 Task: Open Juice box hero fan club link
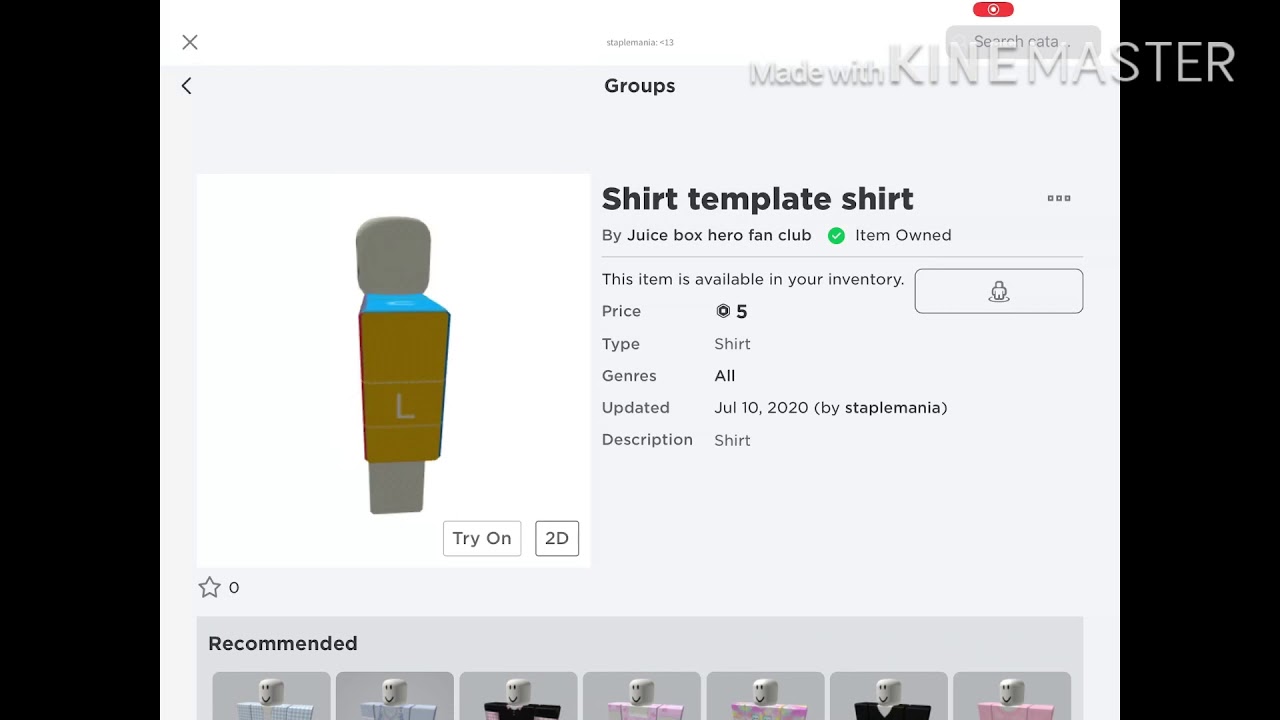(x=719, y=235)
